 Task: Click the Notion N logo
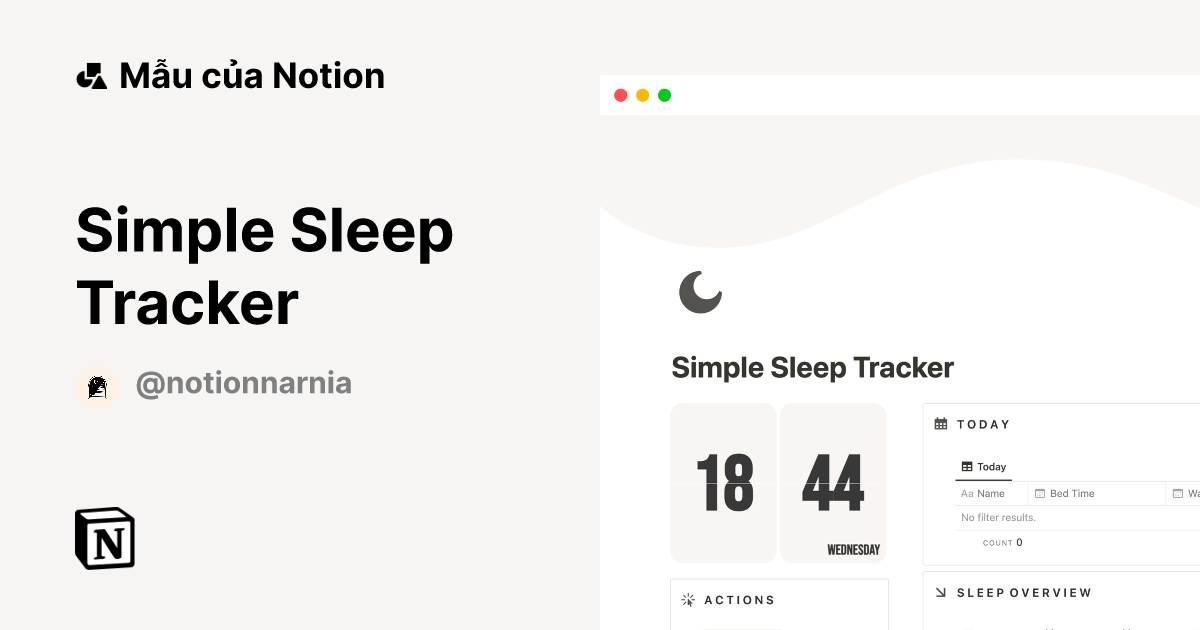pyautogui.click(x=105, y=538)
